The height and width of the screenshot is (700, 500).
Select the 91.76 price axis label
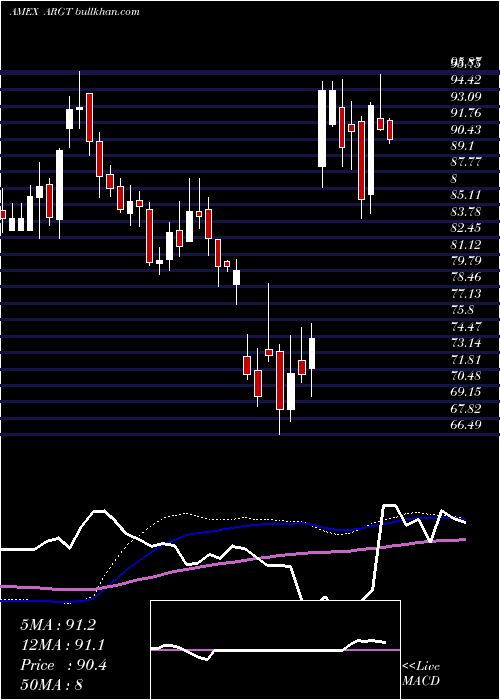point(466,113)
